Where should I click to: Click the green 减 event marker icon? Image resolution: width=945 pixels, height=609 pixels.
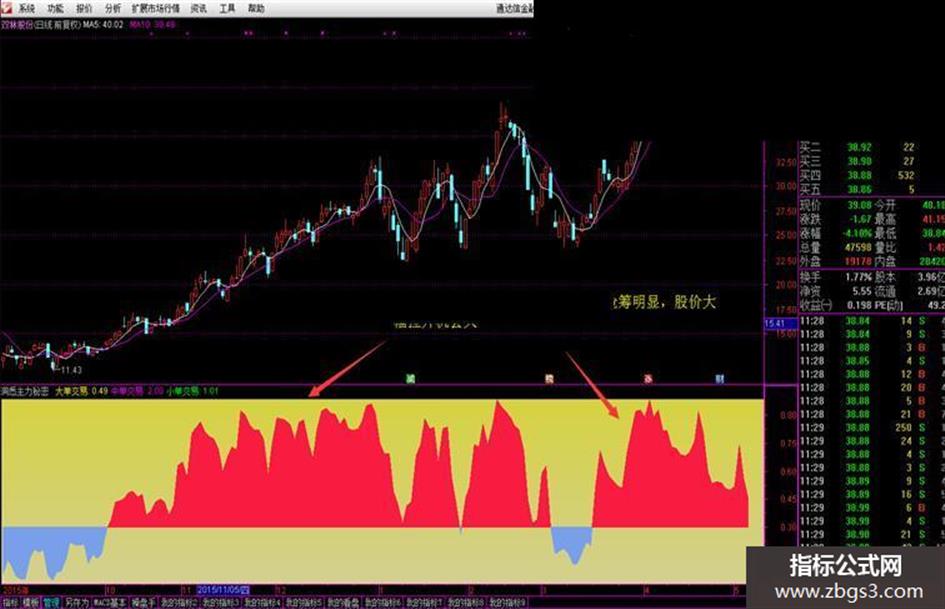point(410,379)
